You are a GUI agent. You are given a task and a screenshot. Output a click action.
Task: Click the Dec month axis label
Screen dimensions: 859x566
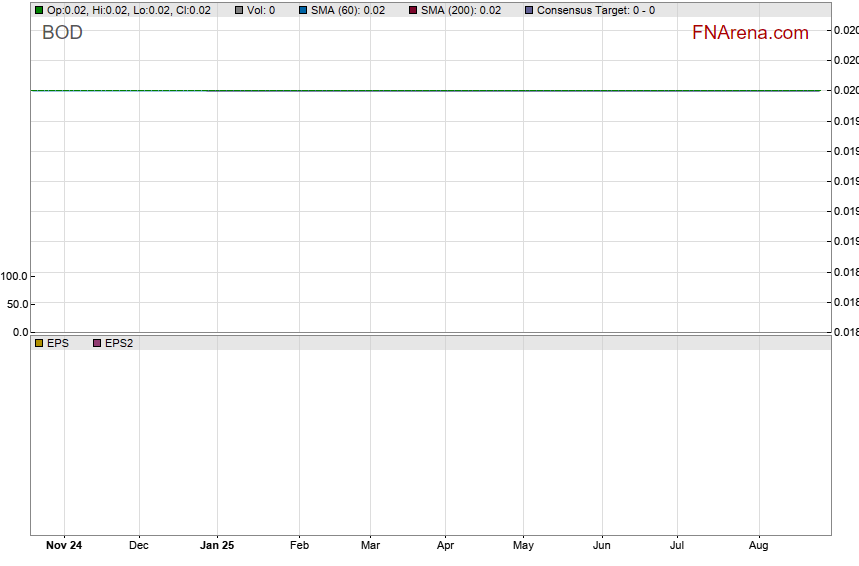[x=139, y=546]
